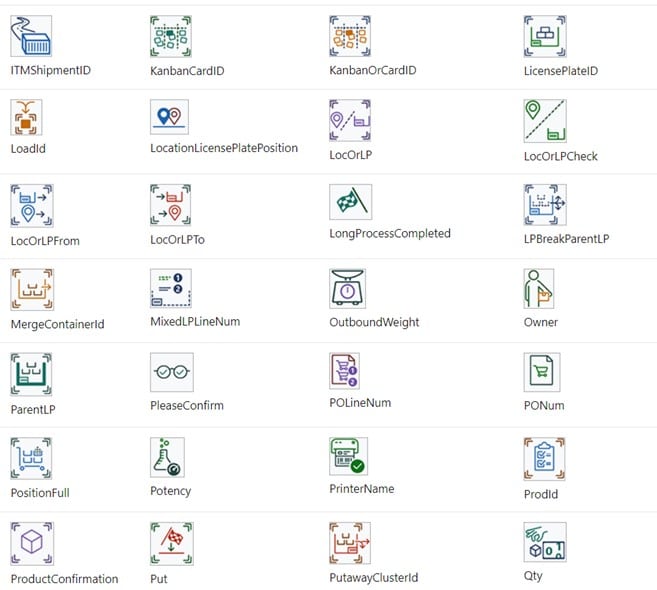
Task: Click the LocOrLPFrom label text
Action: 45,241
